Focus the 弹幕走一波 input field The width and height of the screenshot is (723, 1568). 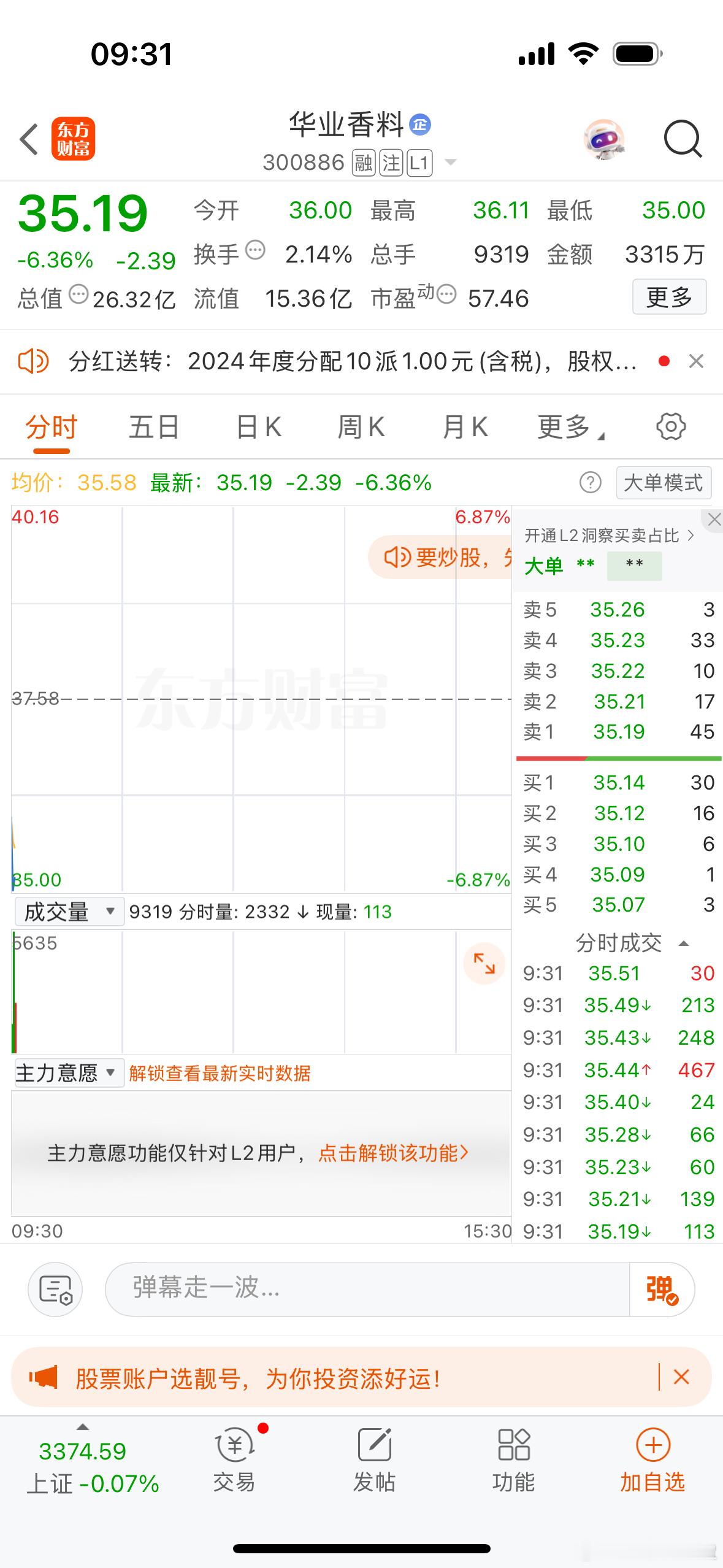pos(368,1289)
